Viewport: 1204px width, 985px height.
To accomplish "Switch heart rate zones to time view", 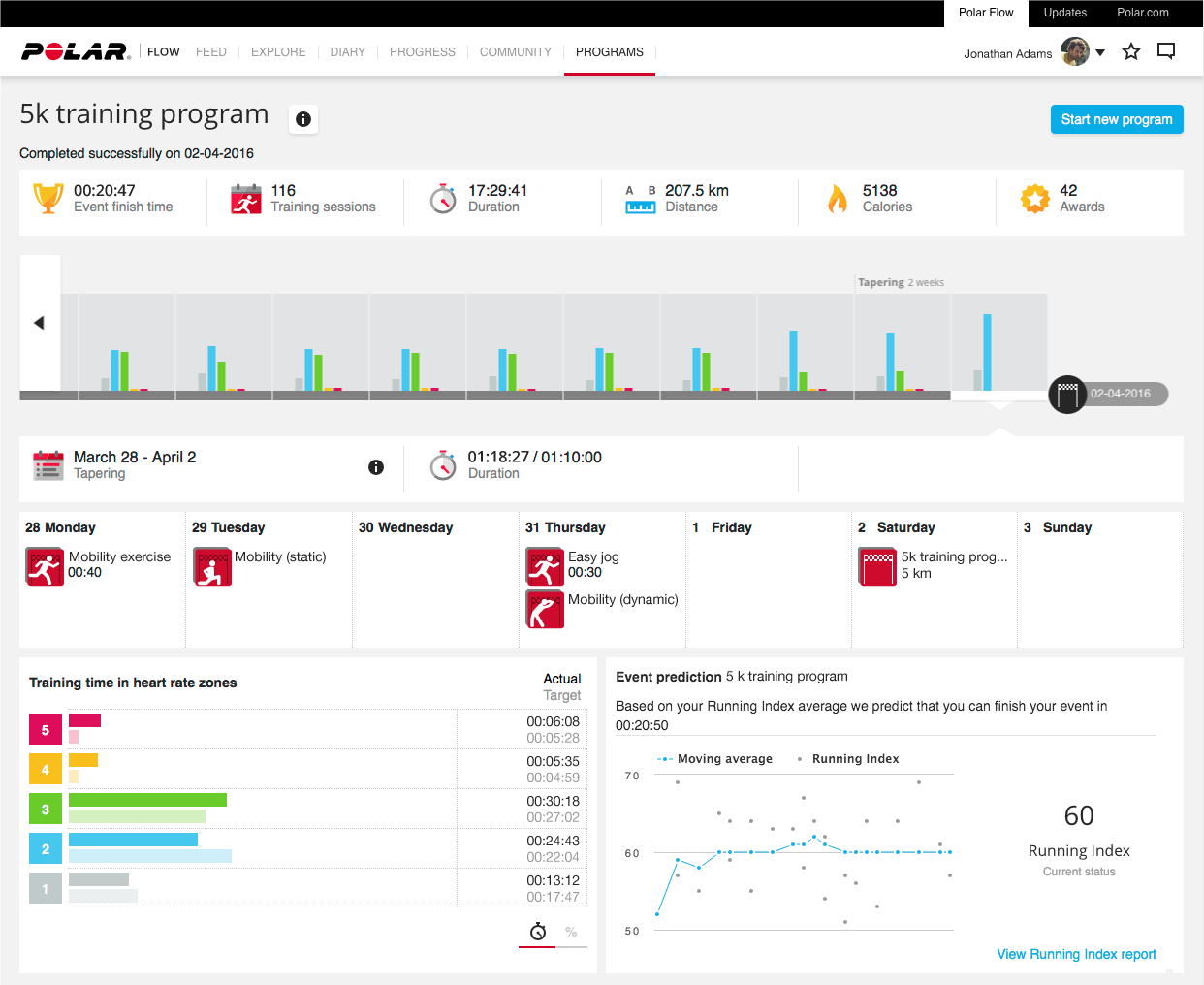I will pyautogui.click(x=538, y=933).
